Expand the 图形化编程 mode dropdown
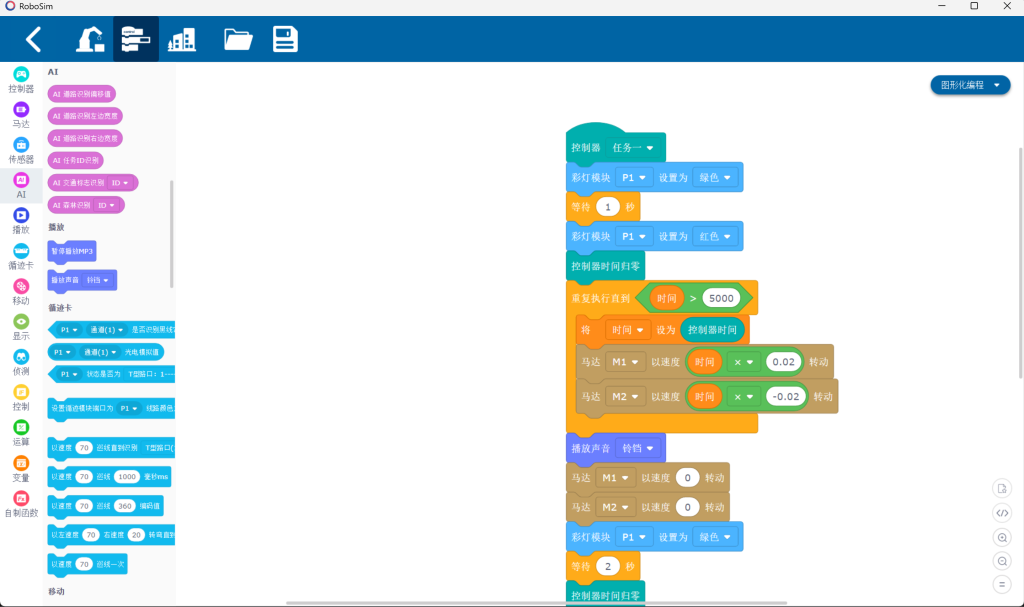Screen dimensions: 1024x607 coord(970,85)
